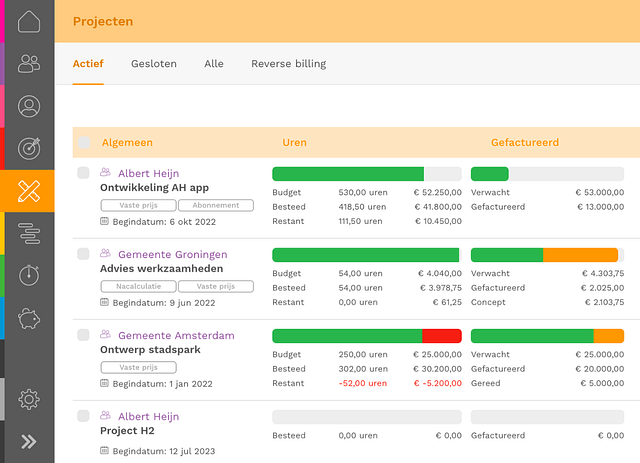The height and width of the screenshot is (463, 640).
Task: Check the Ontwerp stadspark project checkbox
Action: (83, 335)
